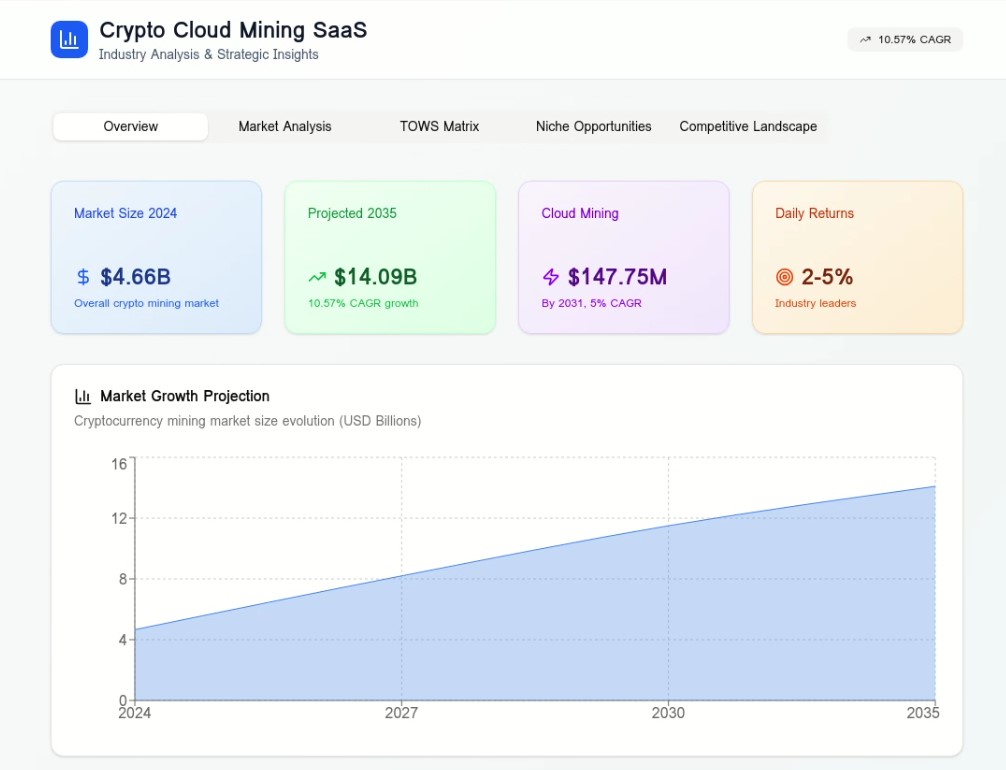Click the dollar sign icon beside $4.66B
The width and height of the screenshot is (1006, 770).
(x=83, y=277)
